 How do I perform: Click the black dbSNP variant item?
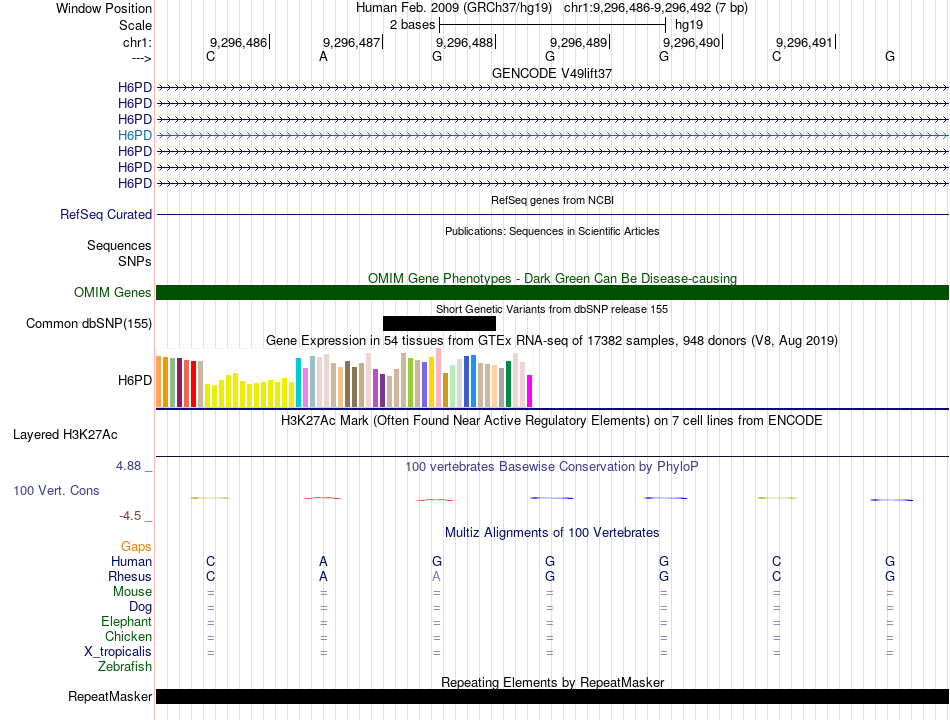tap(439, 324)
